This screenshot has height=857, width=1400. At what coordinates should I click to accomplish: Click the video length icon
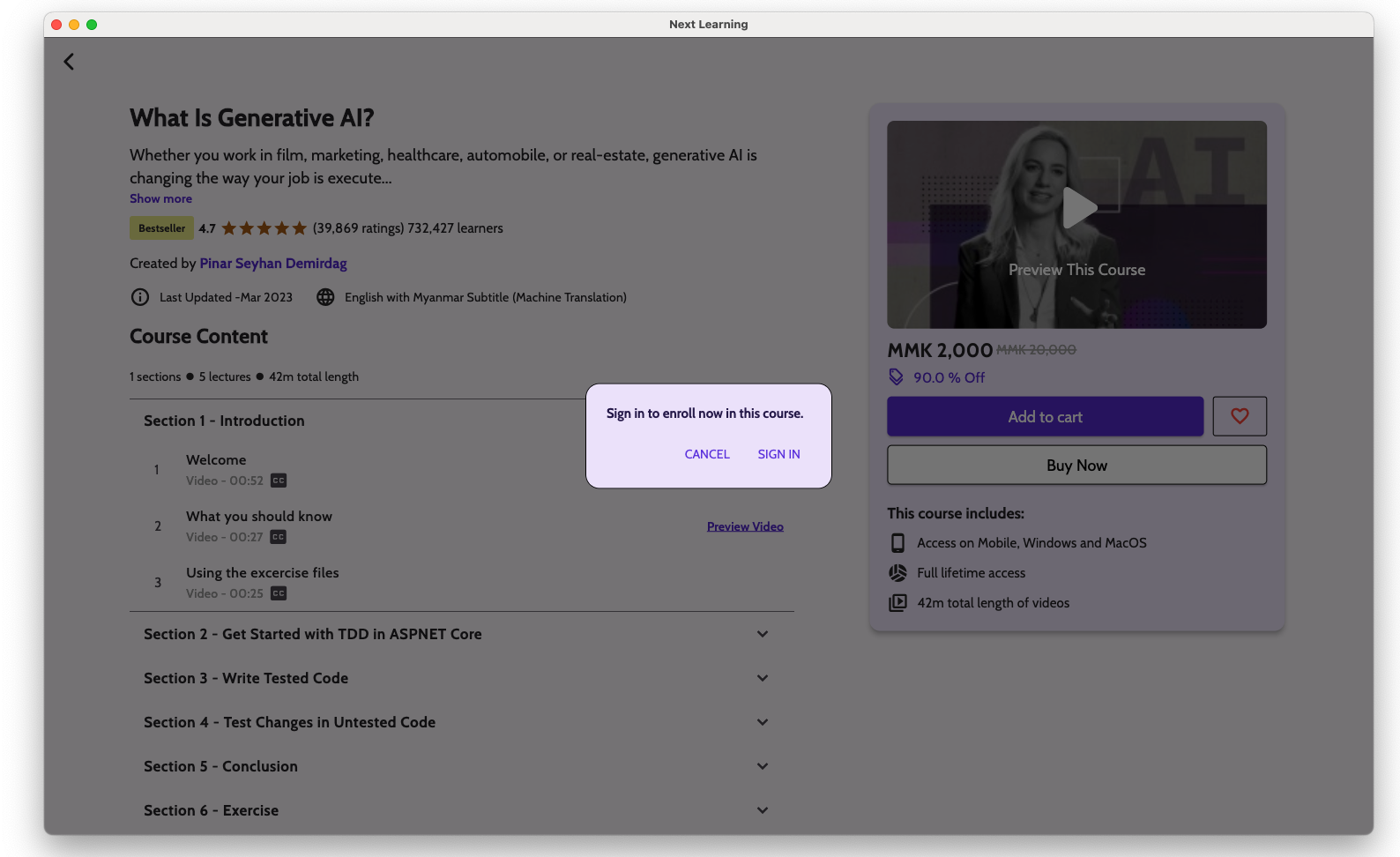click(x=897, y=603)
